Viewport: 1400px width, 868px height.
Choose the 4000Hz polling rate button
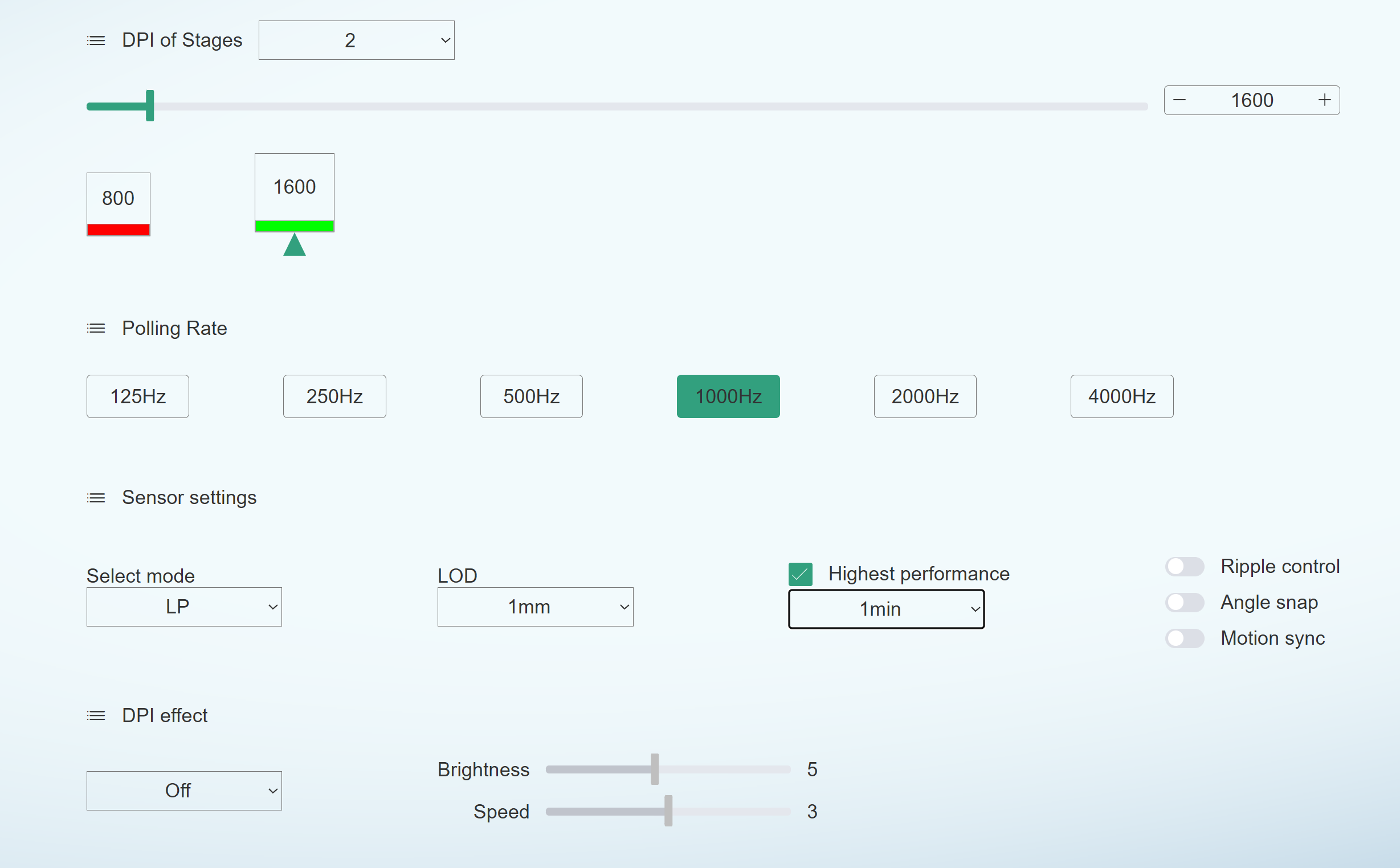point(1121,396)
